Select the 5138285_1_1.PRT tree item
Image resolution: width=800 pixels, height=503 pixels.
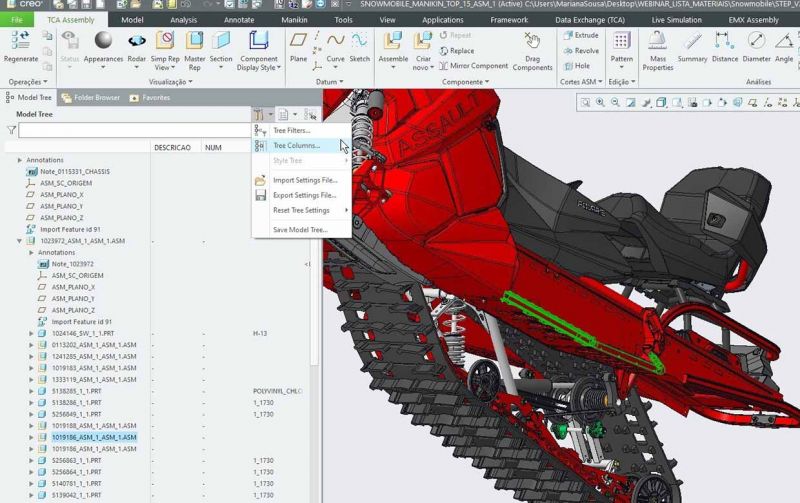pyautogui.click(x=77, y=391)
